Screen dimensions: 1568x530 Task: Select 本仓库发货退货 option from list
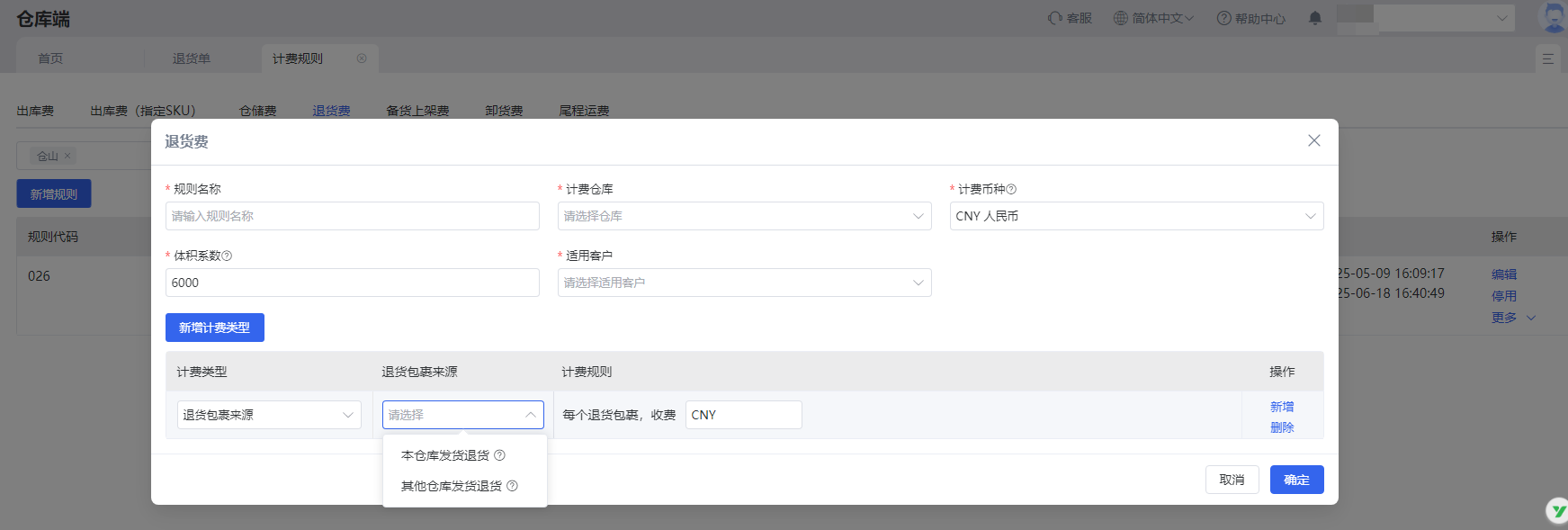(x=445, y=455)
